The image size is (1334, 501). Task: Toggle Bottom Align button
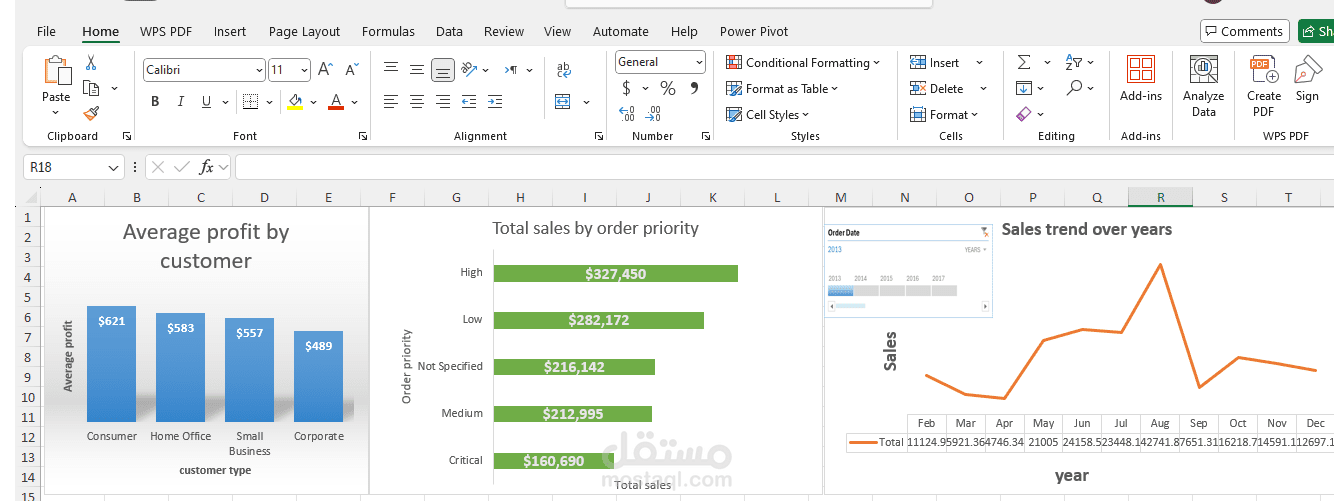(443, 70)
